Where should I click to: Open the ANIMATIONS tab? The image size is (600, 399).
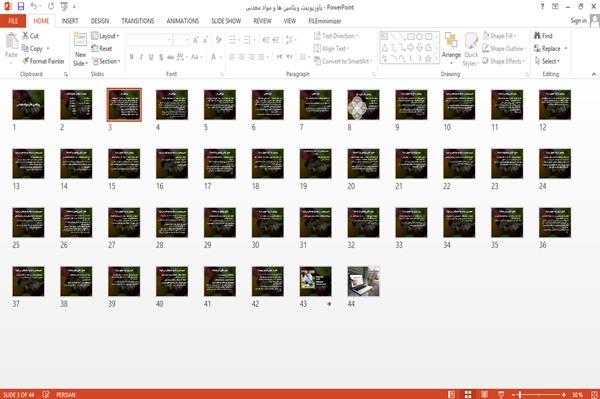tap(183, 21)
